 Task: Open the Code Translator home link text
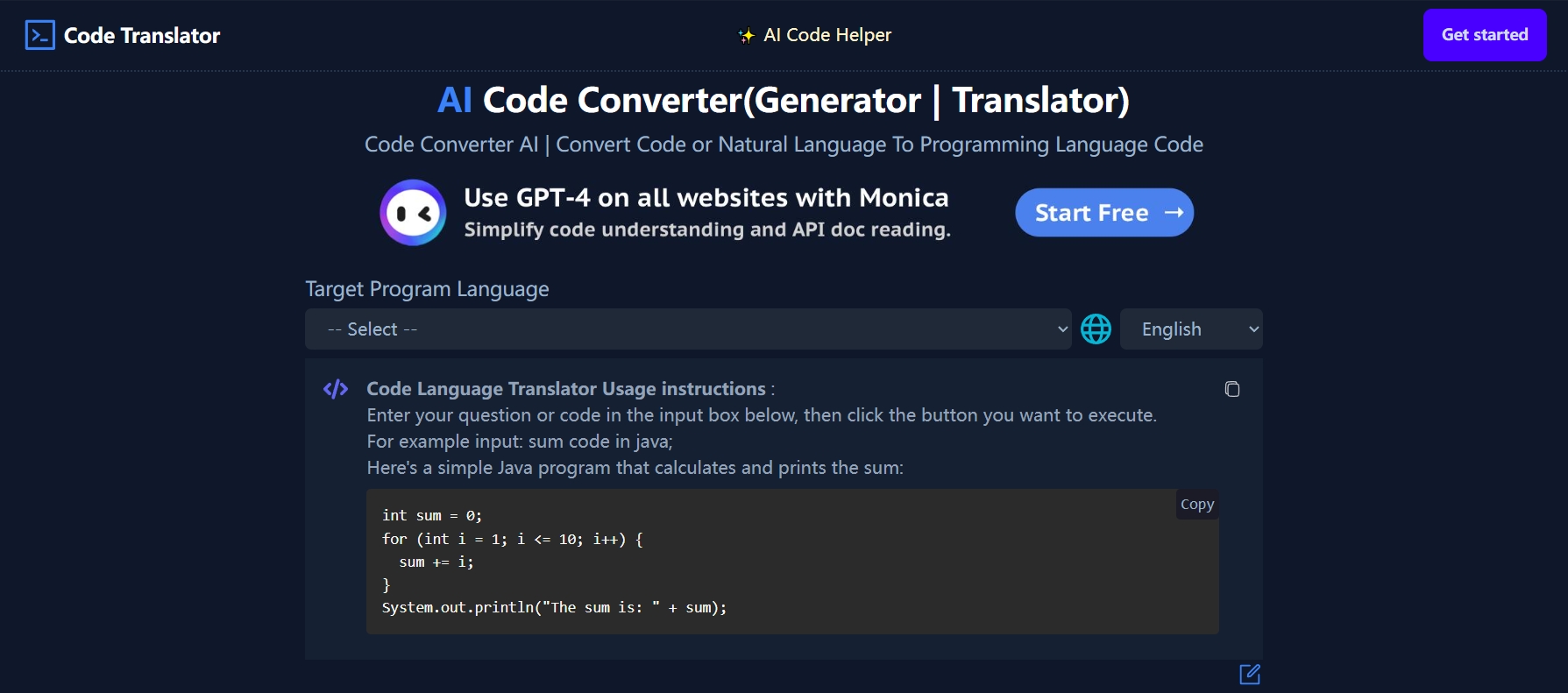pos(142,36)
